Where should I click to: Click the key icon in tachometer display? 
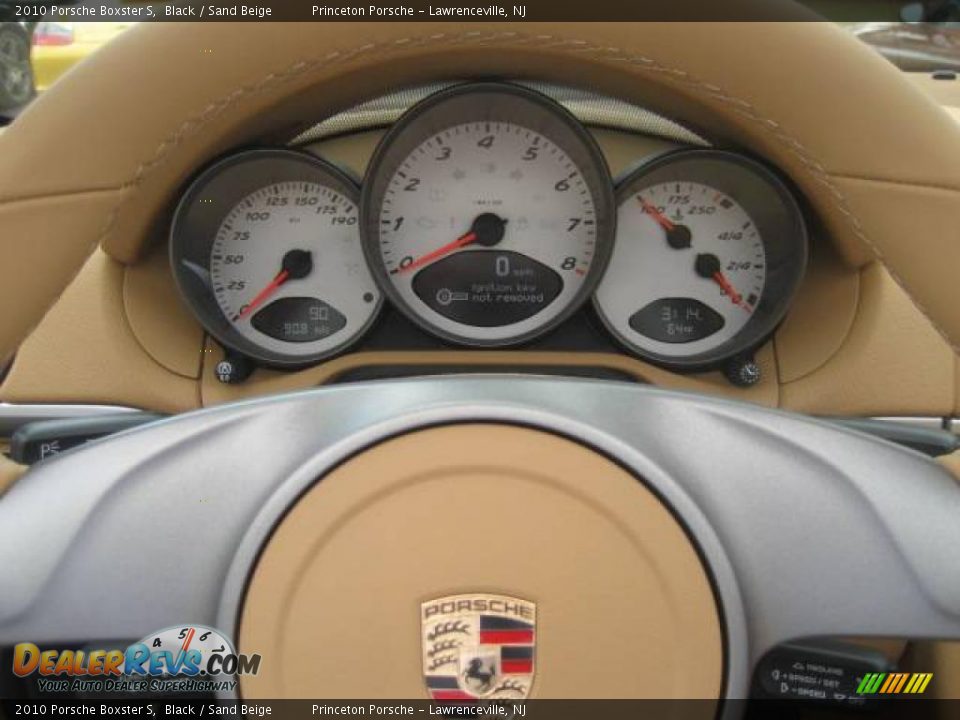coord(452,297)
